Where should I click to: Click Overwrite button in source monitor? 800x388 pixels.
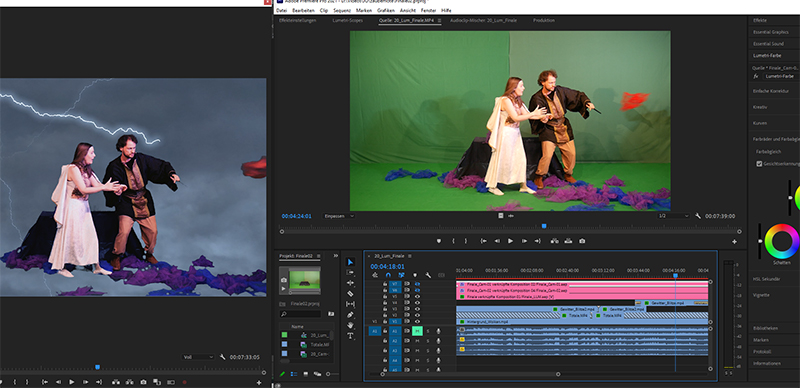point(568,241)
